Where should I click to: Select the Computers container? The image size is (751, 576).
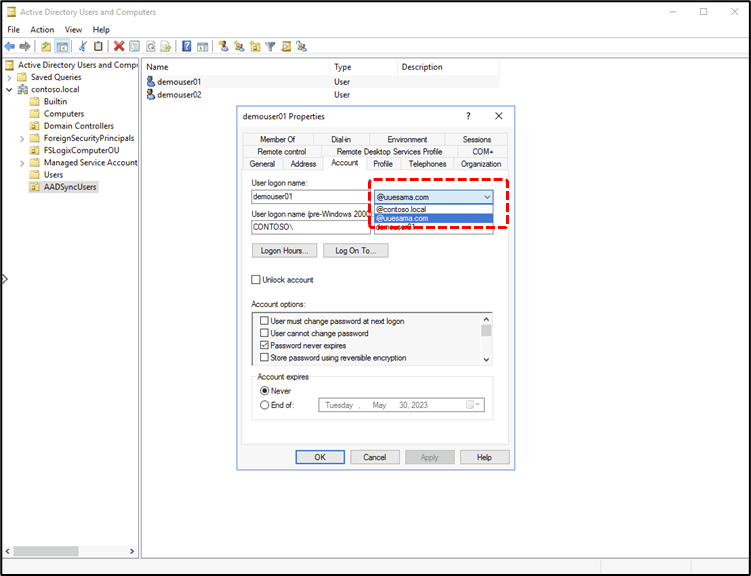pos(64,113)
